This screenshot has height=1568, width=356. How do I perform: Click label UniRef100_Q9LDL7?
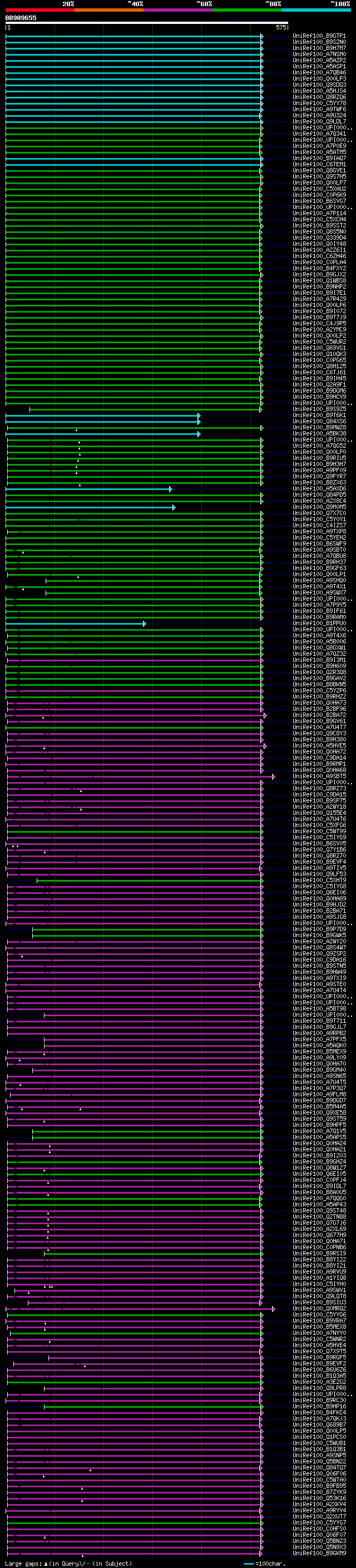click(319, 121)
